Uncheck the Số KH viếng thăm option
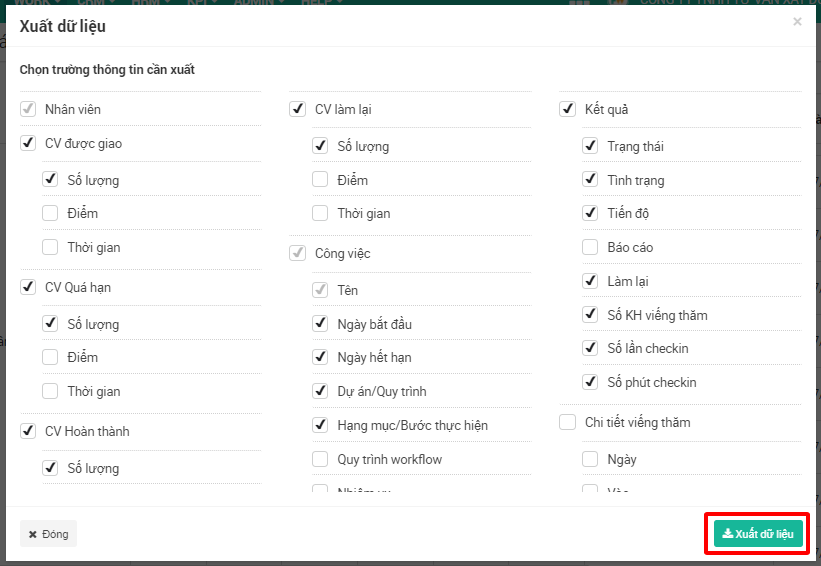This screenshot has width=821, height=566. click(590, 315)
